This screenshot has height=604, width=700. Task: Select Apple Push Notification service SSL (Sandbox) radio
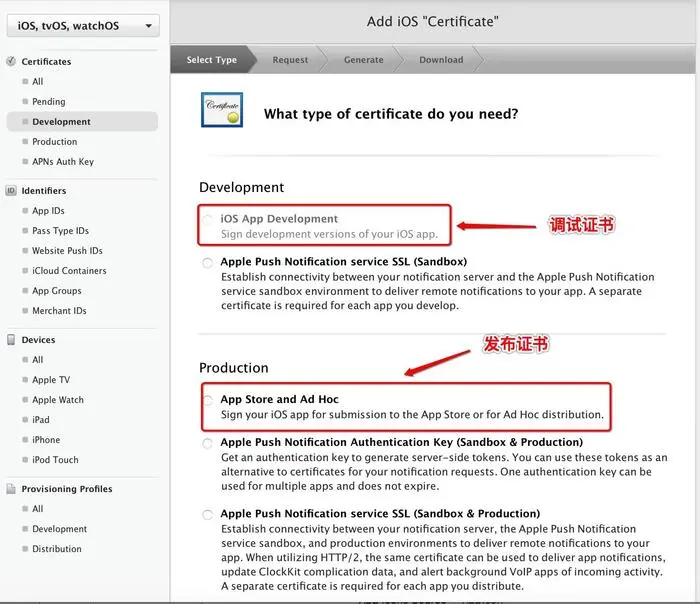pyautogui.click(x=207, y=262)
